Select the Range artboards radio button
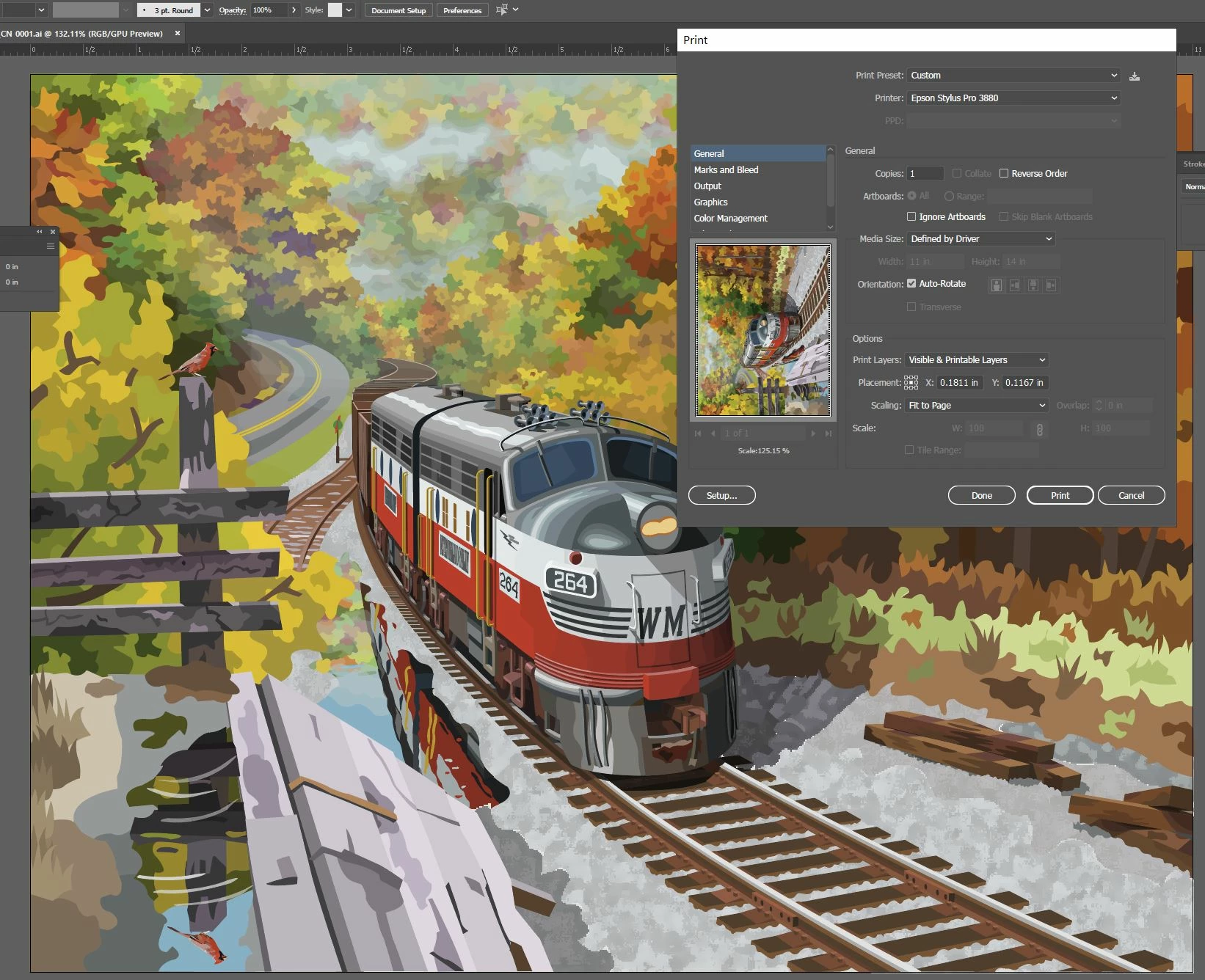The width and height of the screenshot is (1205, 980). coord(949,196)
